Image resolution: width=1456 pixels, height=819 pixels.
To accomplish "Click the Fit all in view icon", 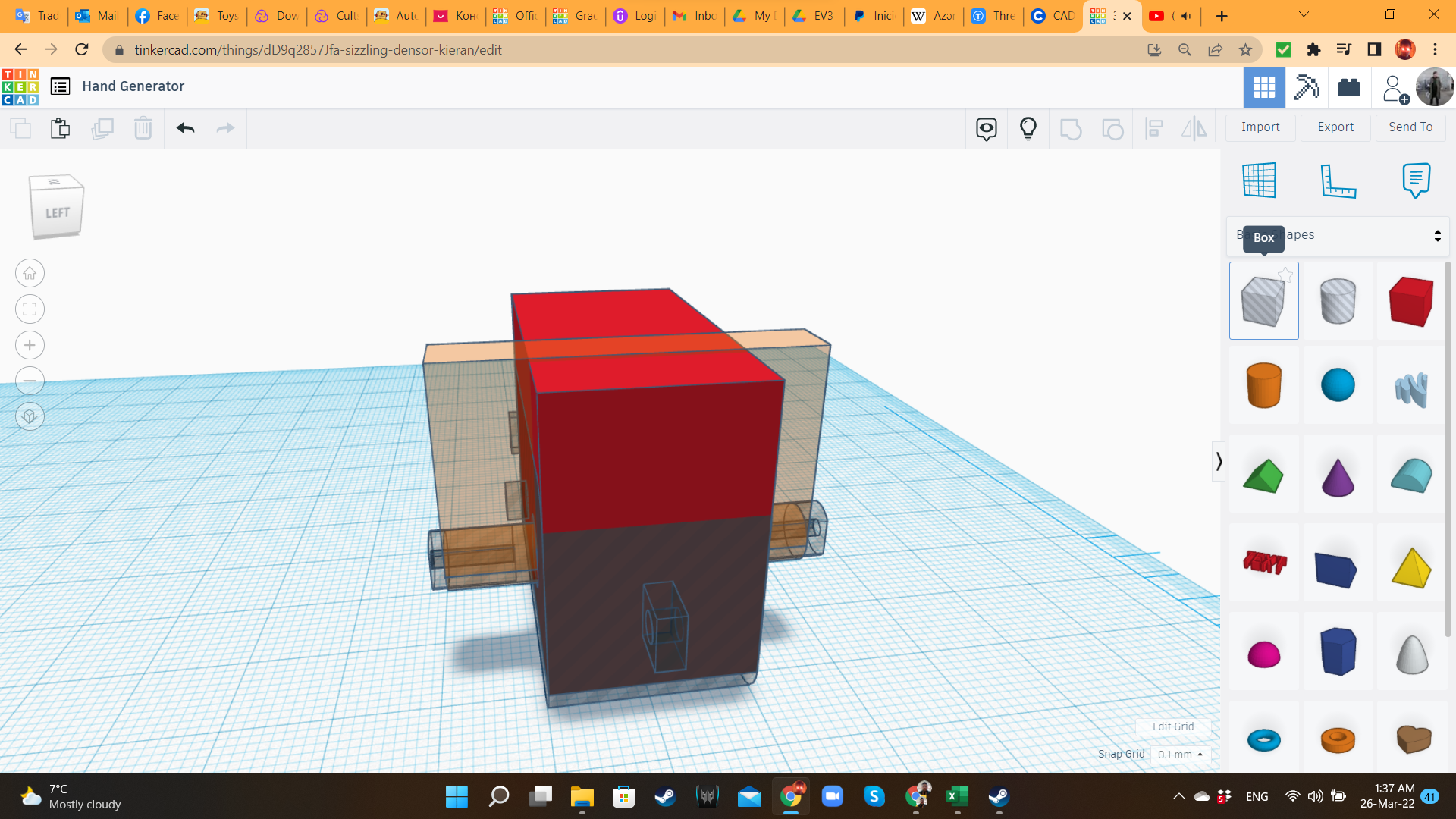I will 30,309.
